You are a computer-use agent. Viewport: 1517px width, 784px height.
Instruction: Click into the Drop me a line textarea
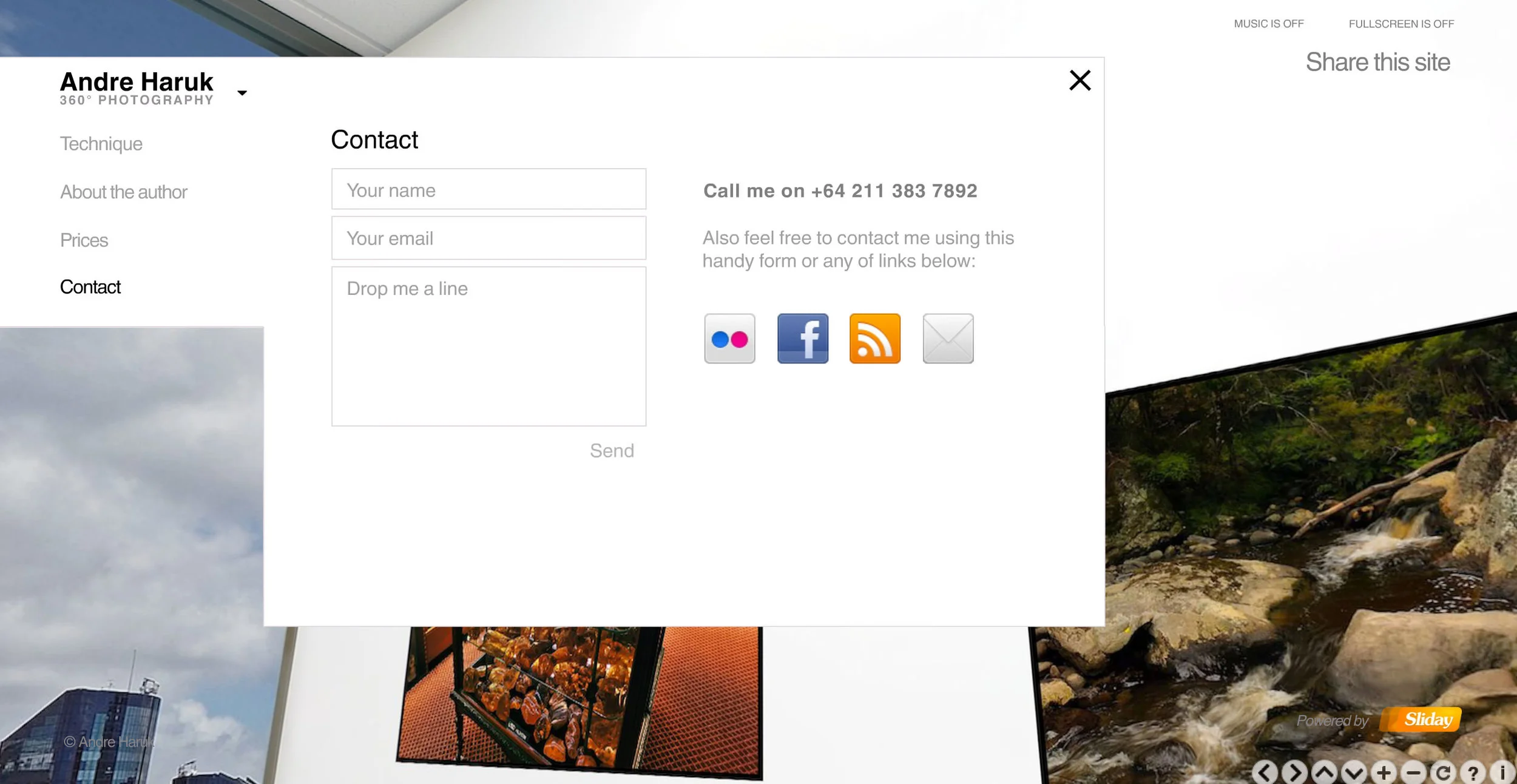click(x=488, y=346)
